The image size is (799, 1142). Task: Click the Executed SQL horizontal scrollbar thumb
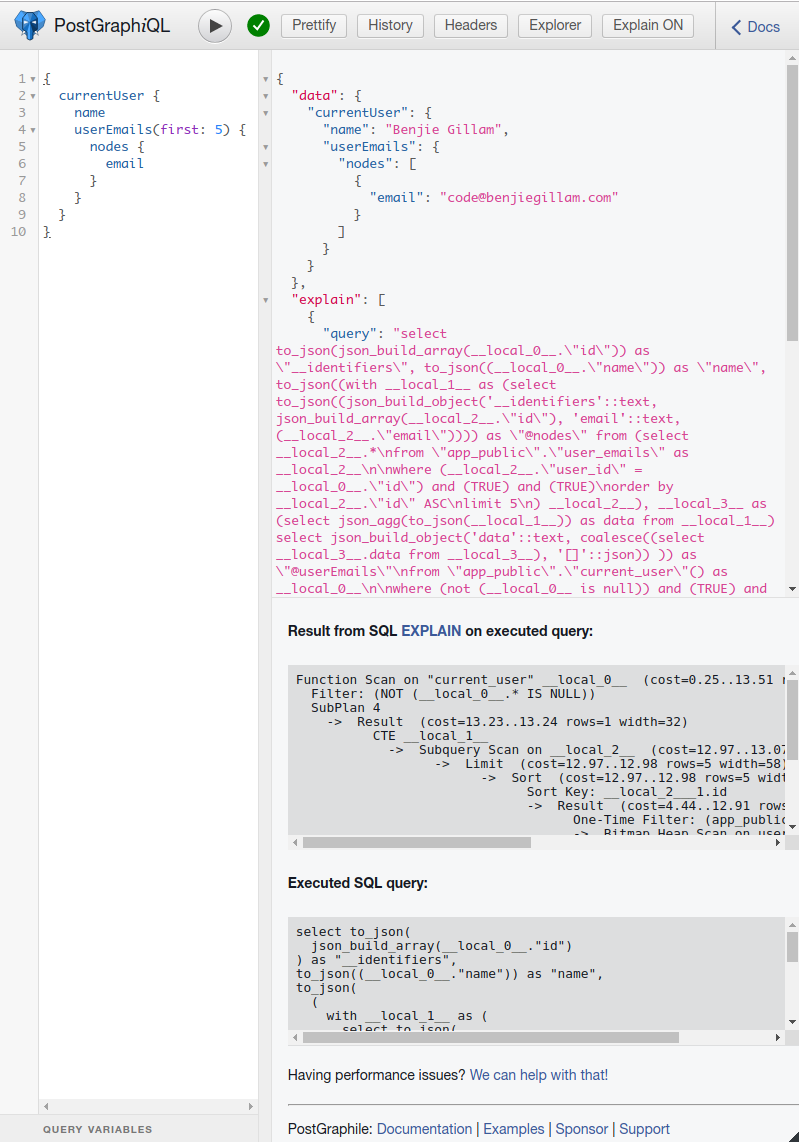coord(491,1037)
